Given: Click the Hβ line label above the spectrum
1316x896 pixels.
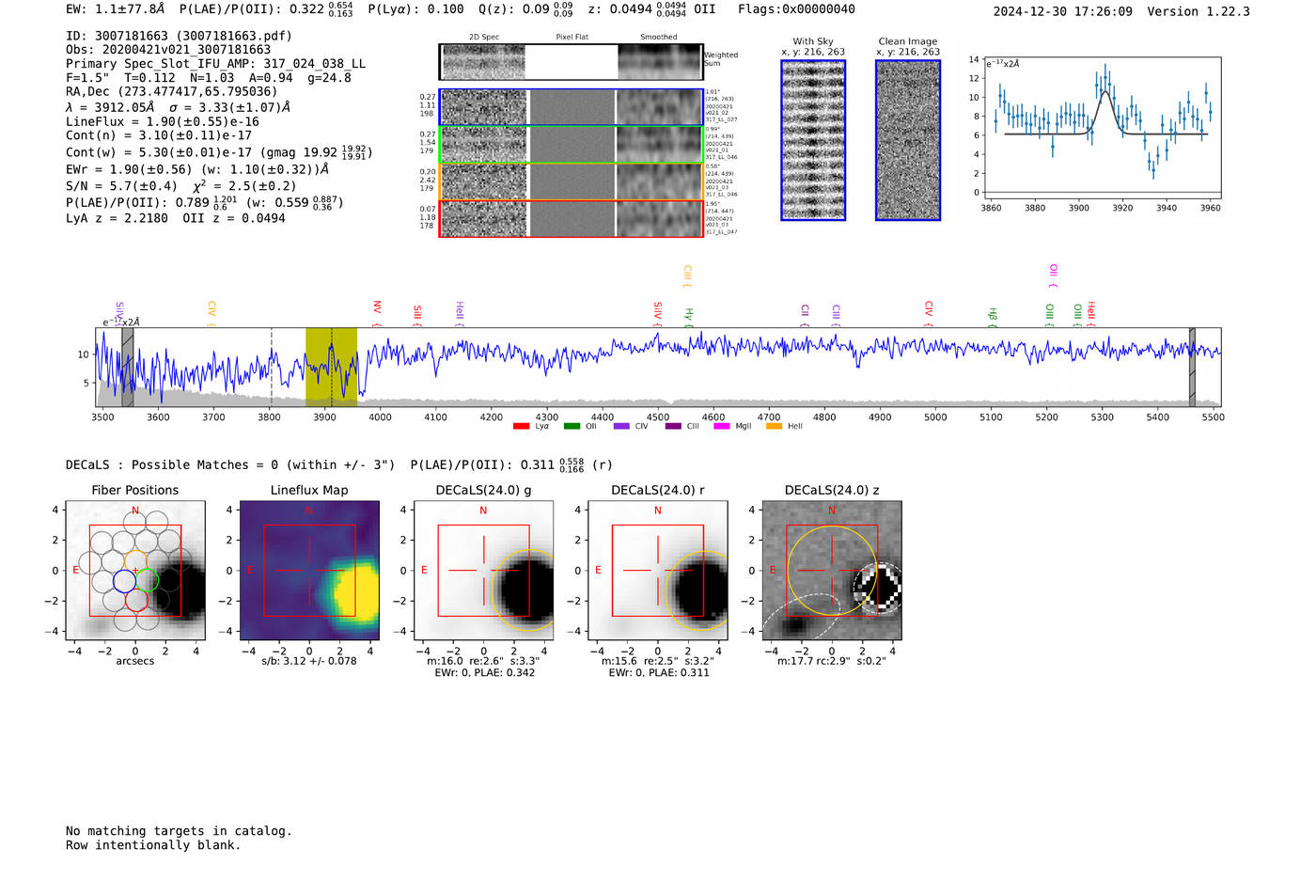Looking at the screenshot, I should (x=993, y=314).
